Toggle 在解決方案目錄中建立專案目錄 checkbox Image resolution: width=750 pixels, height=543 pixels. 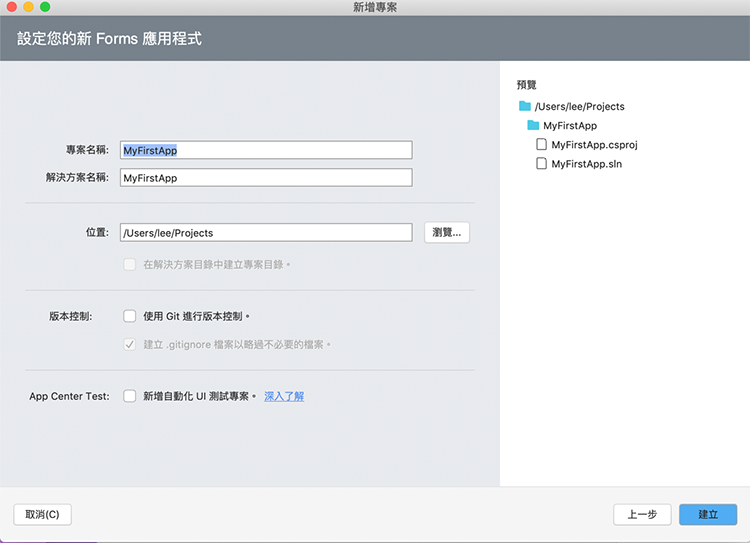pyautogui.click(x=130, y=264)
